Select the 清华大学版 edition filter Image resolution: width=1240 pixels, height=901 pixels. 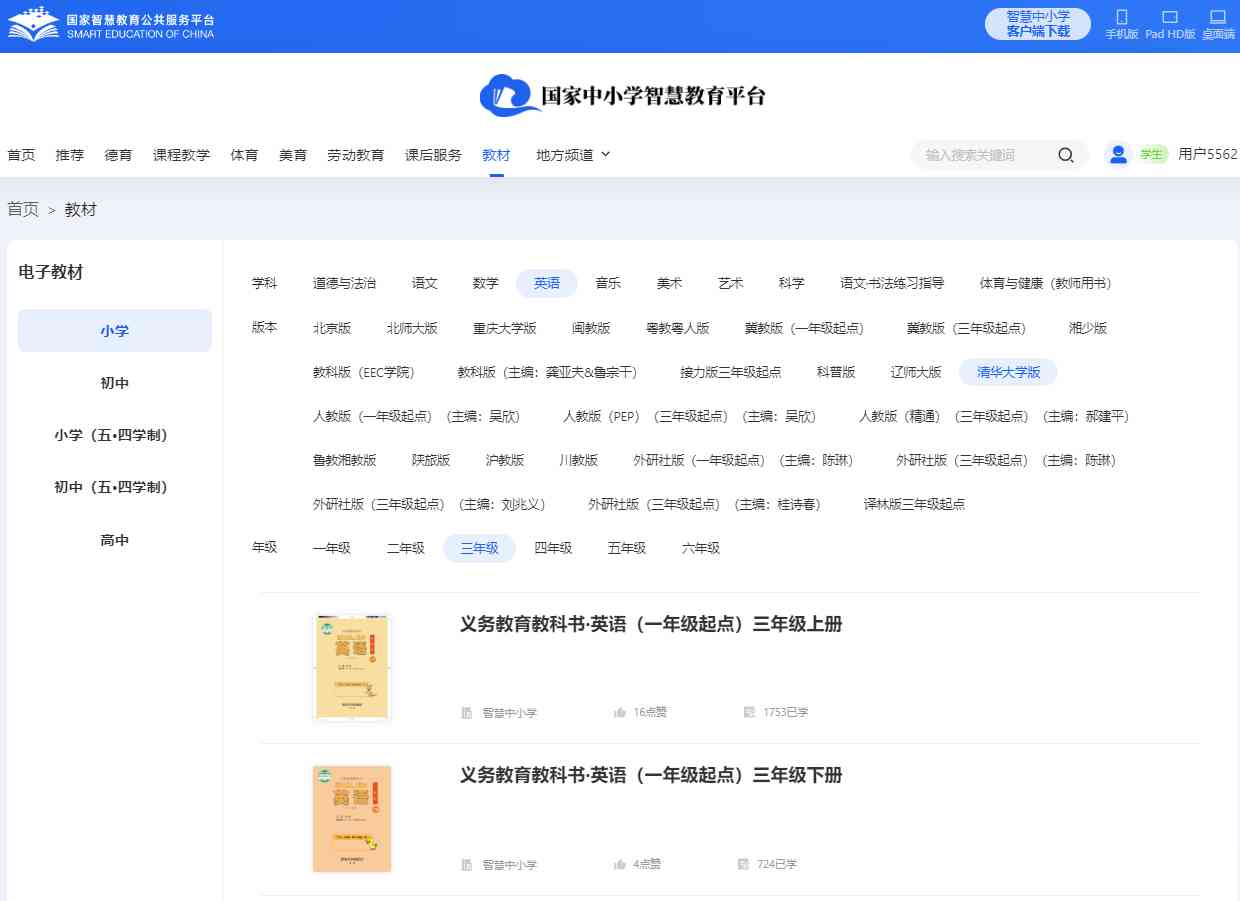pyautogui.click(x=1009, y=372)
